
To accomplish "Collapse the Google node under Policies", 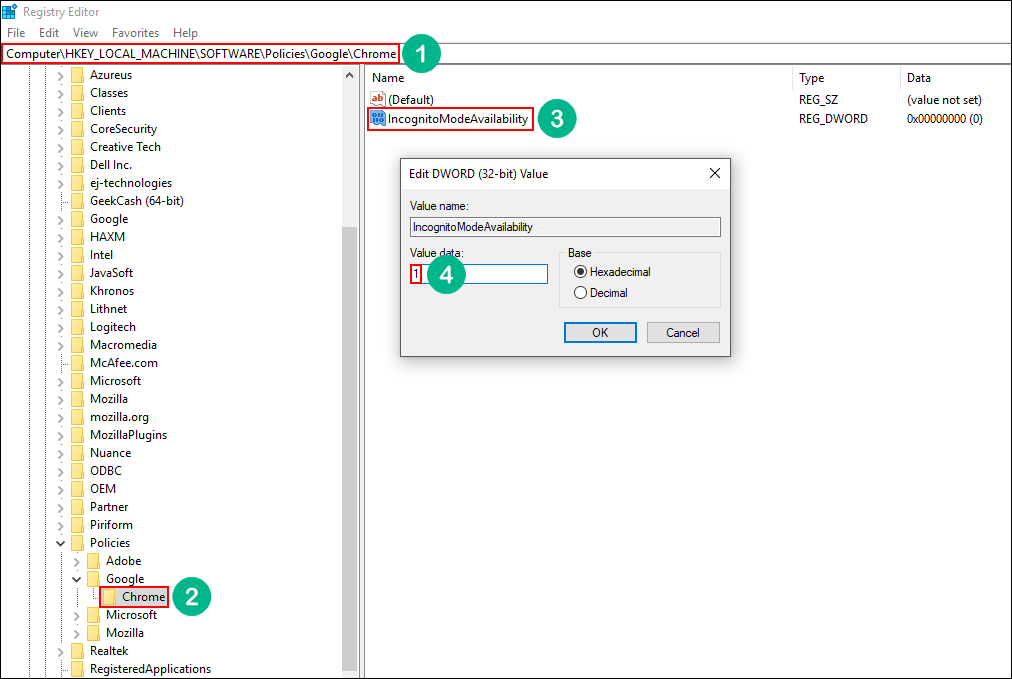I will click(x=76, y=579).
